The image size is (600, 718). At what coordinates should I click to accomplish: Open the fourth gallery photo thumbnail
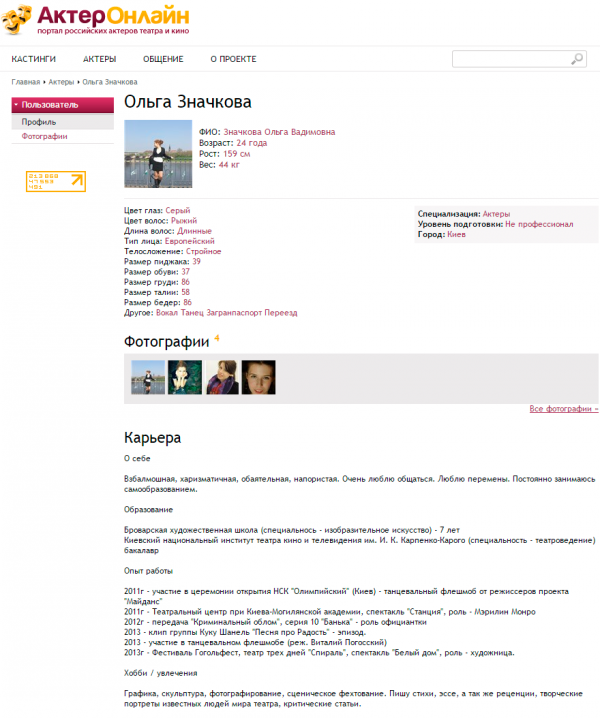point(258,377)
